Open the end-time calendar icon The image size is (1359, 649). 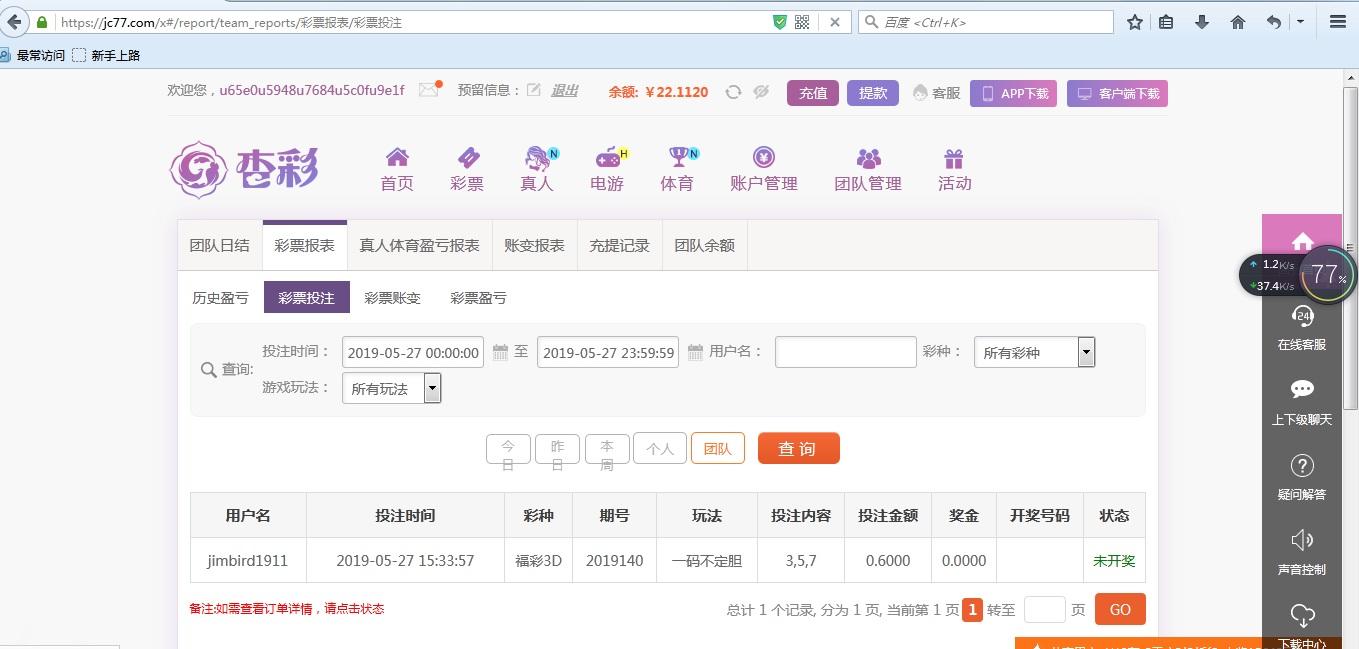tap(696, 352)
